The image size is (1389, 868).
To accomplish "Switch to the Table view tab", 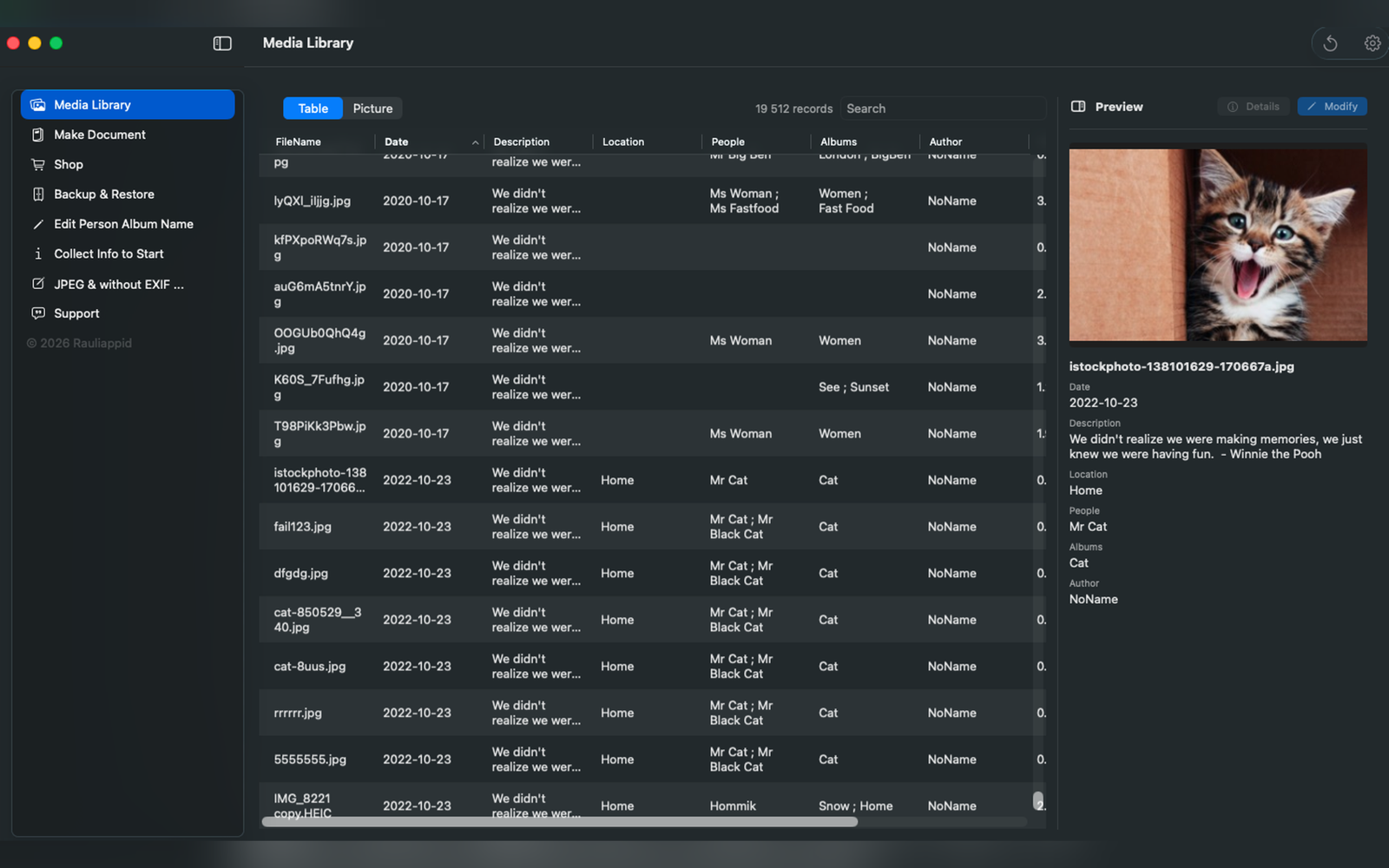I will point(313,108).
